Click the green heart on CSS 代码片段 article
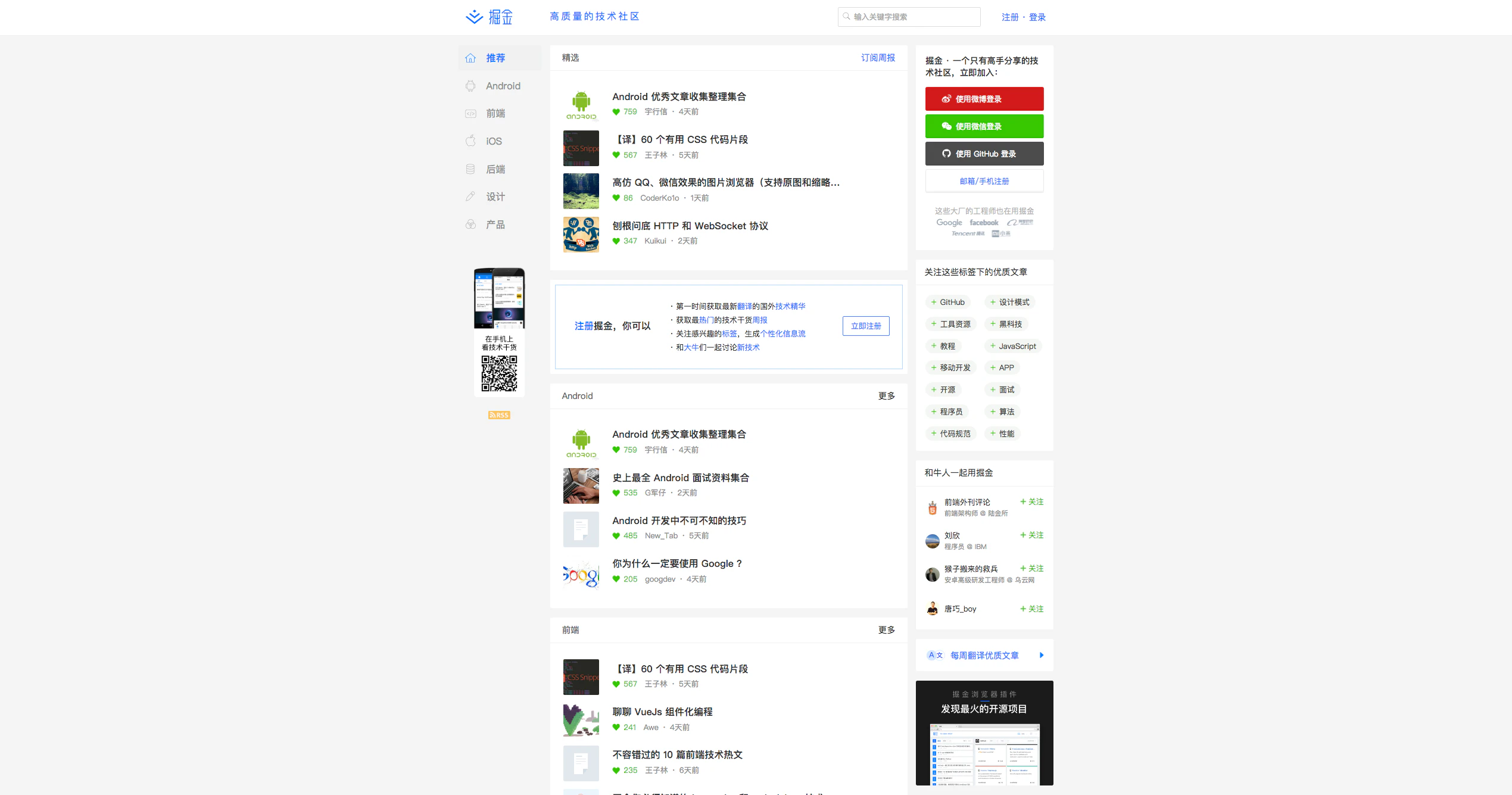The height and width of the screenshot is (795, 1512). coord(616,155)
